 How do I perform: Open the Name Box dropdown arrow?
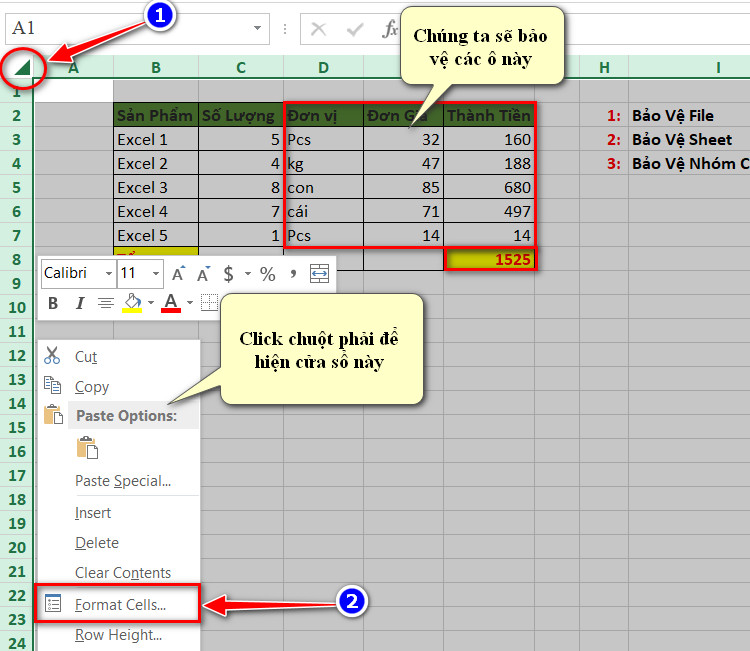click(257, 28)
